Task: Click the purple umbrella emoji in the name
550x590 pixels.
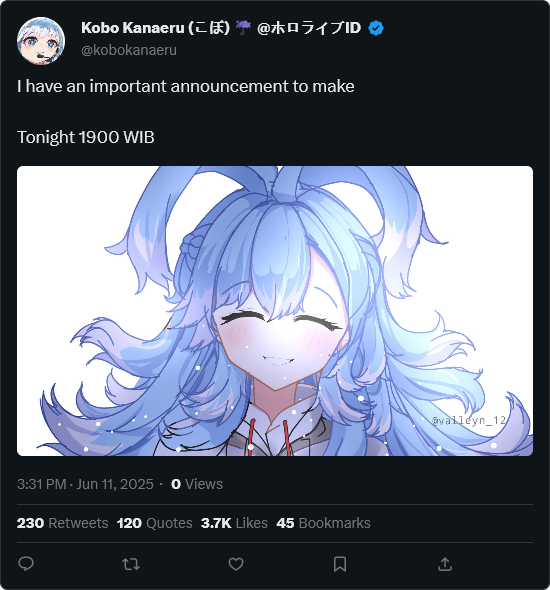Action: [x=243, y=28]
